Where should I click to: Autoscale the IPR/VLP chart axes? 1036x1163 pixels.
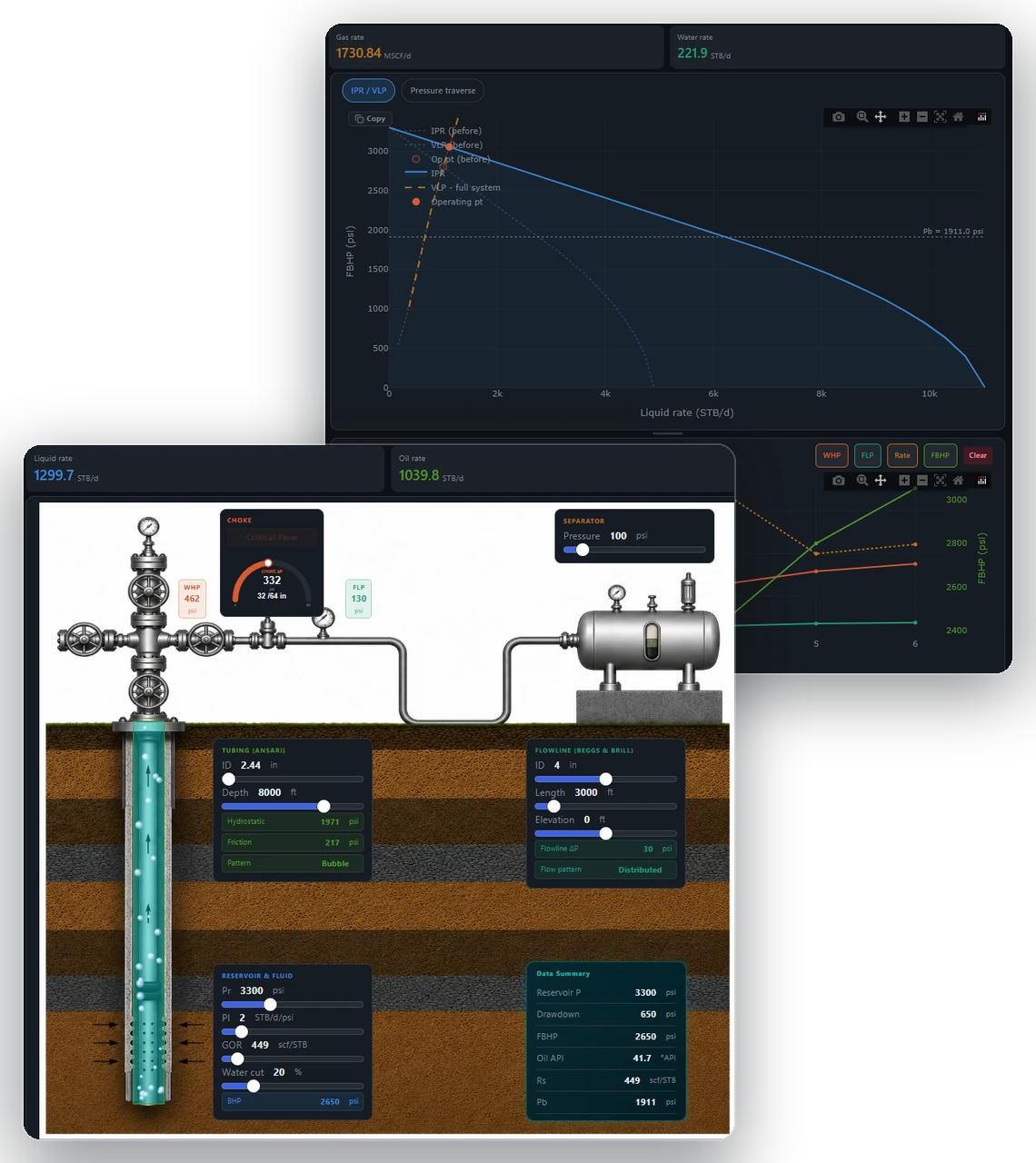tap(941, 117)
